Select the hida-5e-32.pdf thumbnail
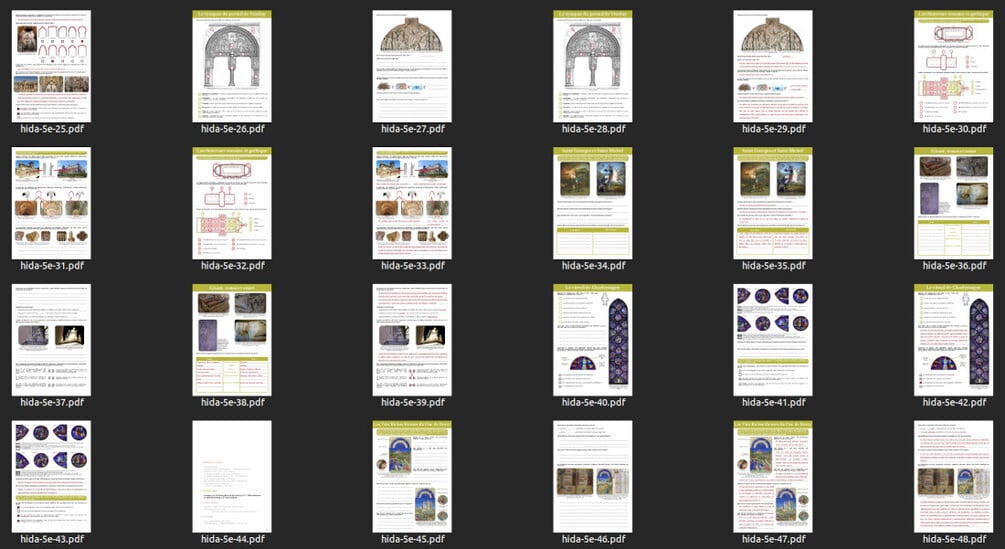 (232, 203)
